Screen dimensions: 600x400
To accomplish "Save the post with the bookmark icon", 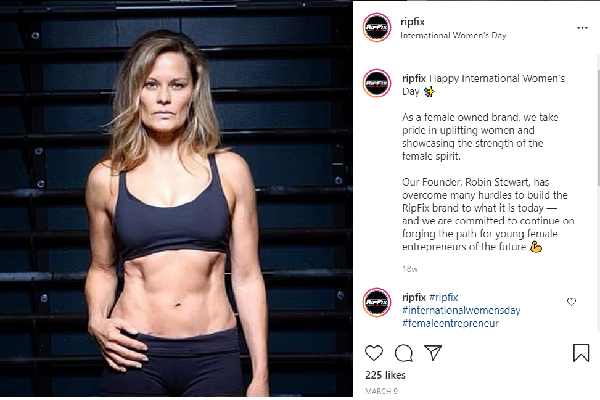I will click(x=581, y=353).
